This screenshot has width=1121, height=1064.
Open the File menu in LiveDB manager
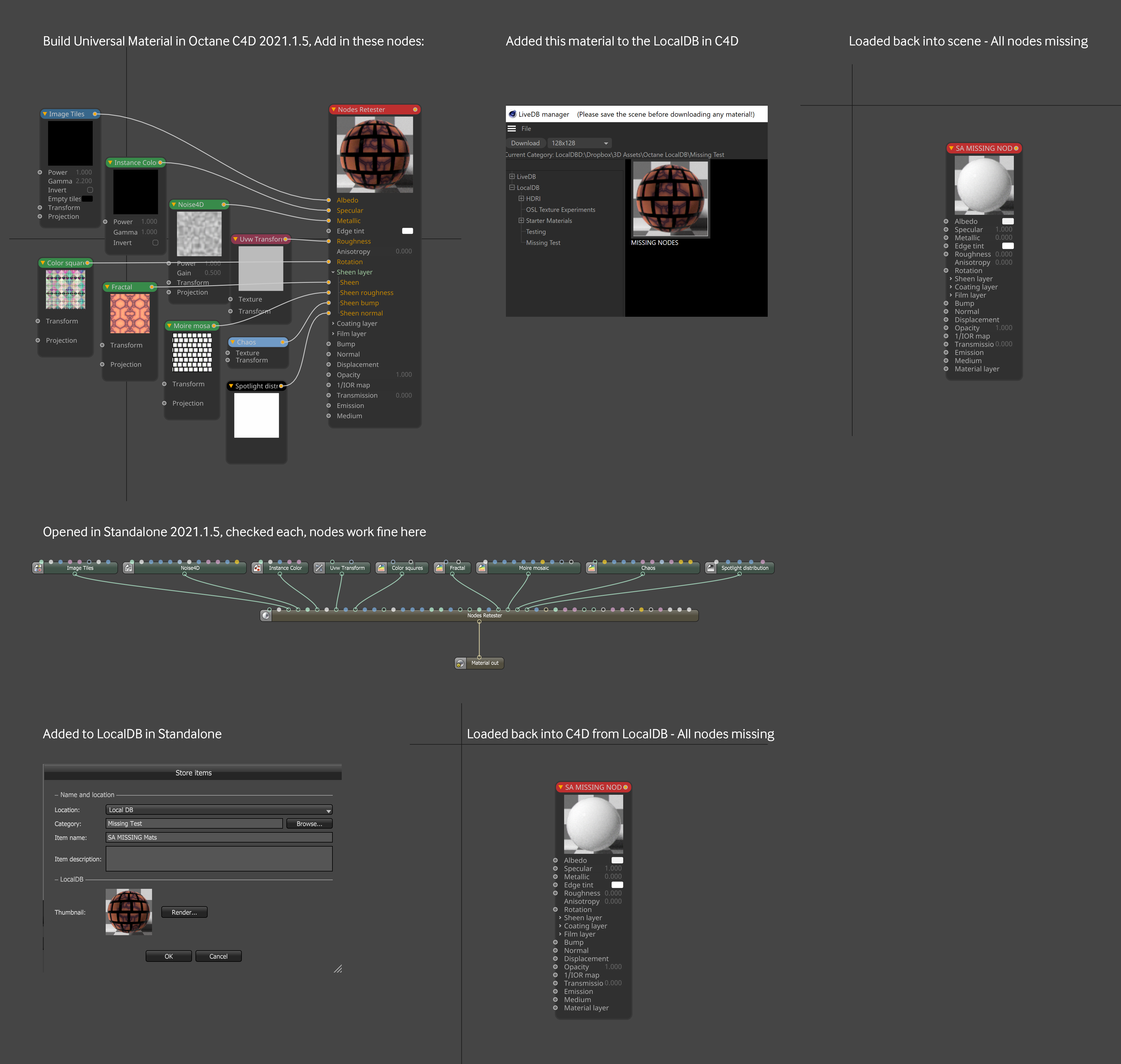526,129
